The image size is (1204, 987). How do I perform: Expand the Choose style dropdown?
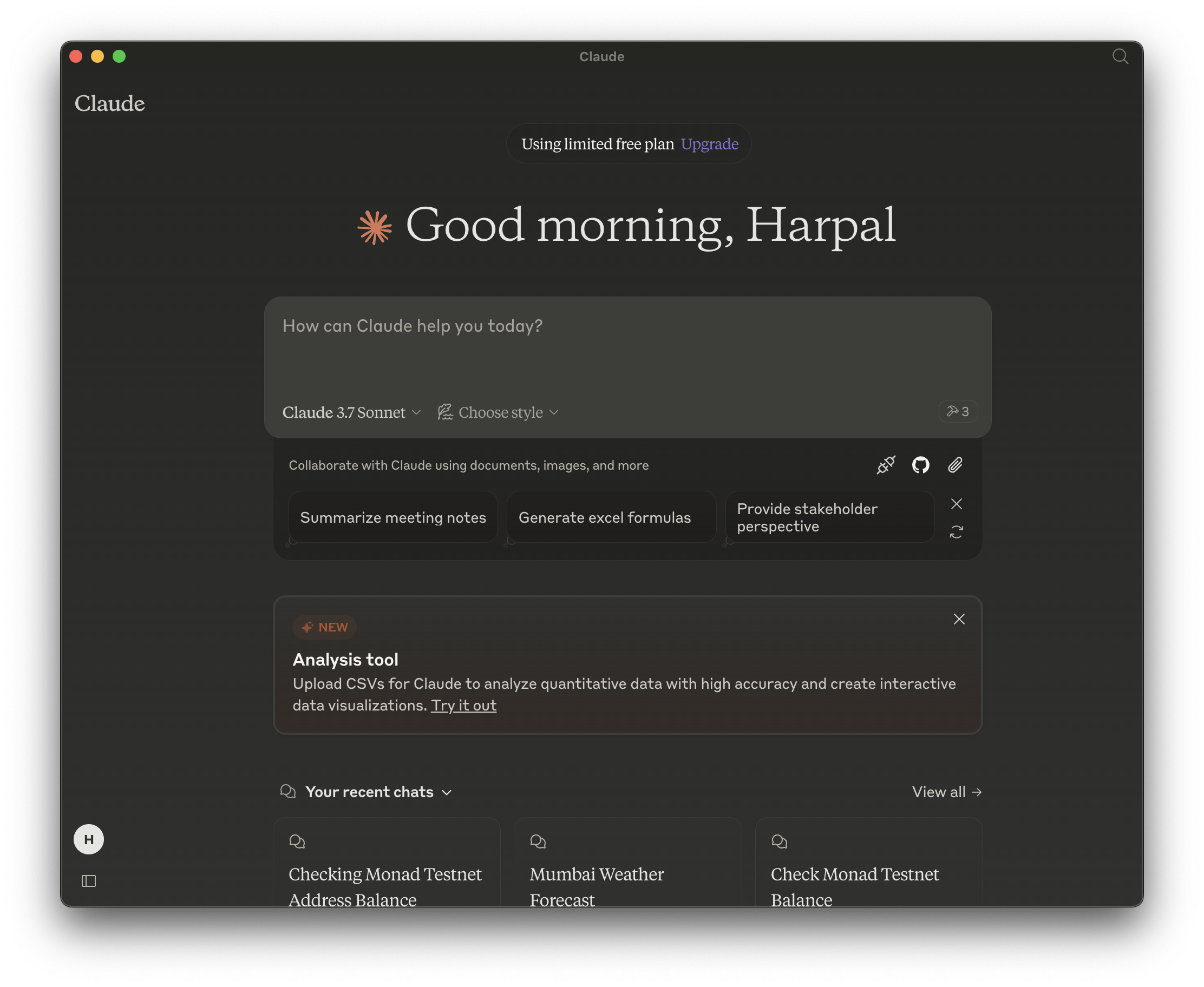coord(498,412)
